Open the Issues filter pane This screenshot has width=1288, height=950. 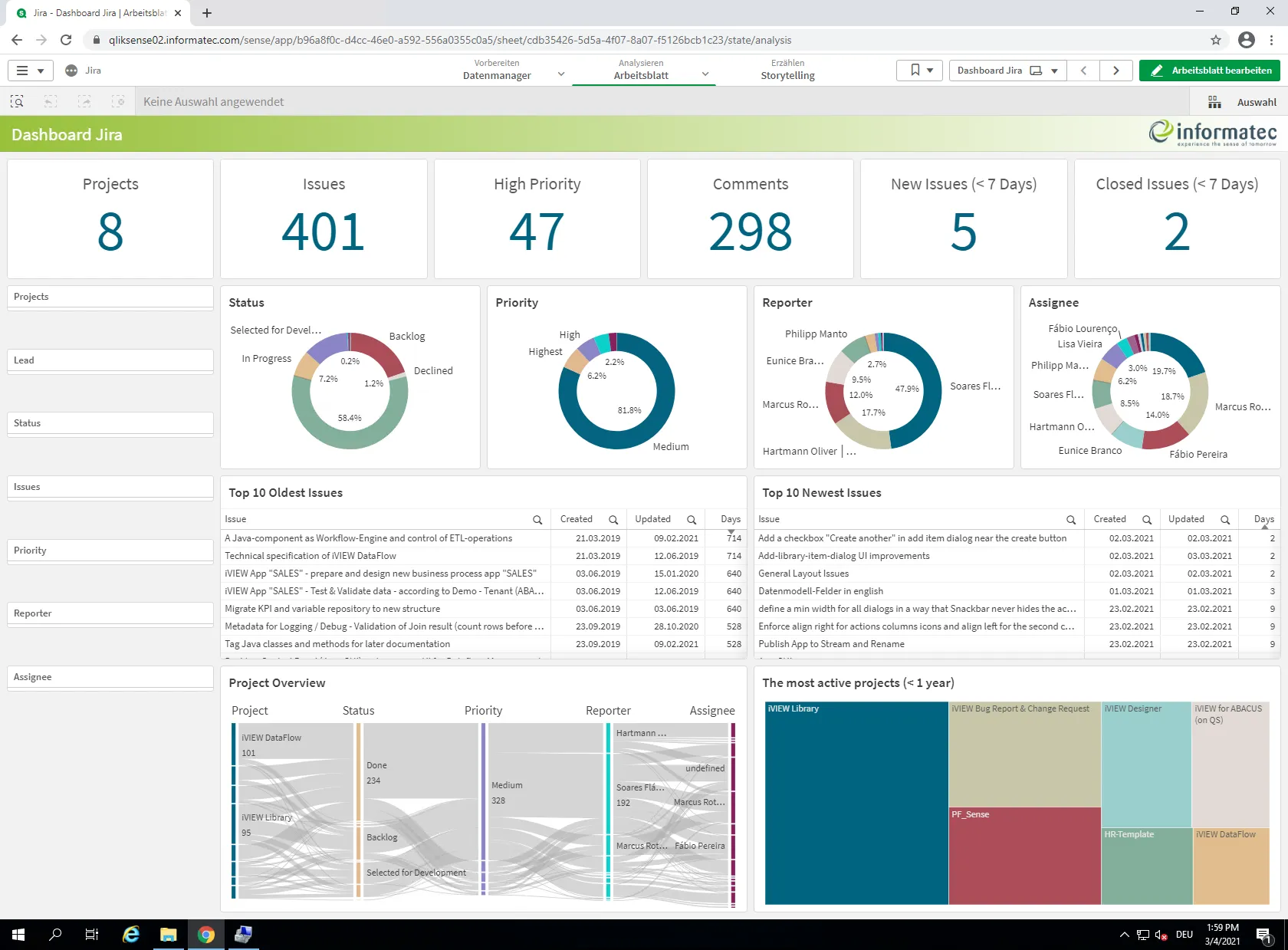[110, 487]
